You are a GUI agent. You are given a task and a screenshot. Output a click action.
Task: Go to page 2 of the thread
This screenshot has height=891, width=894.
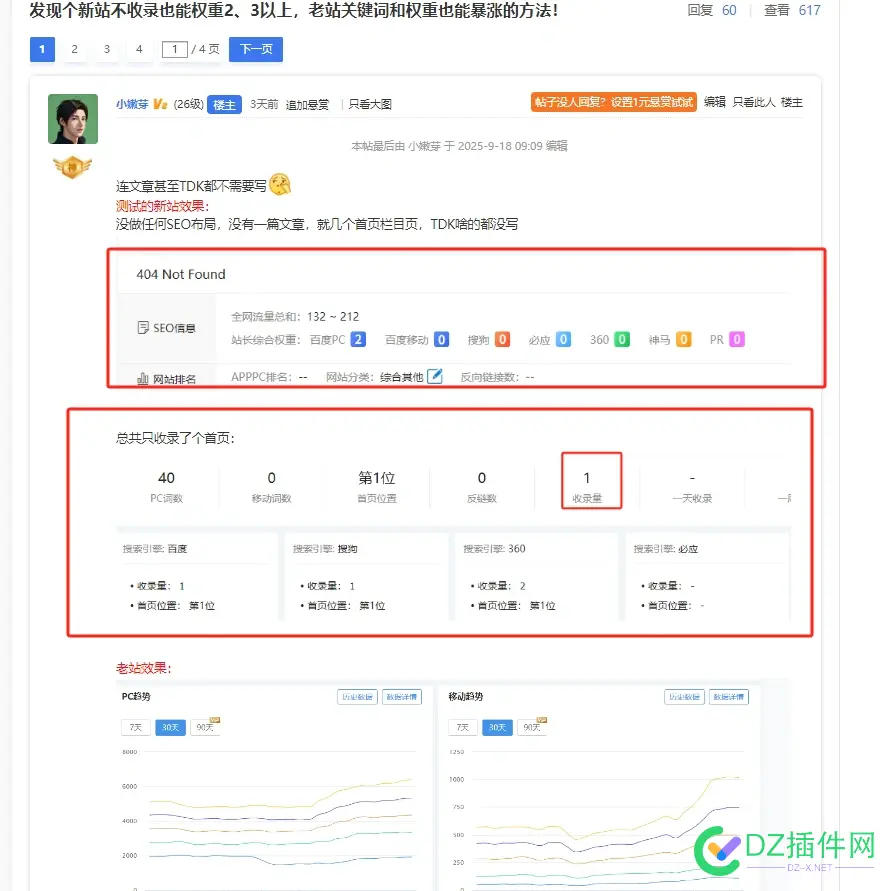(73, 49)
